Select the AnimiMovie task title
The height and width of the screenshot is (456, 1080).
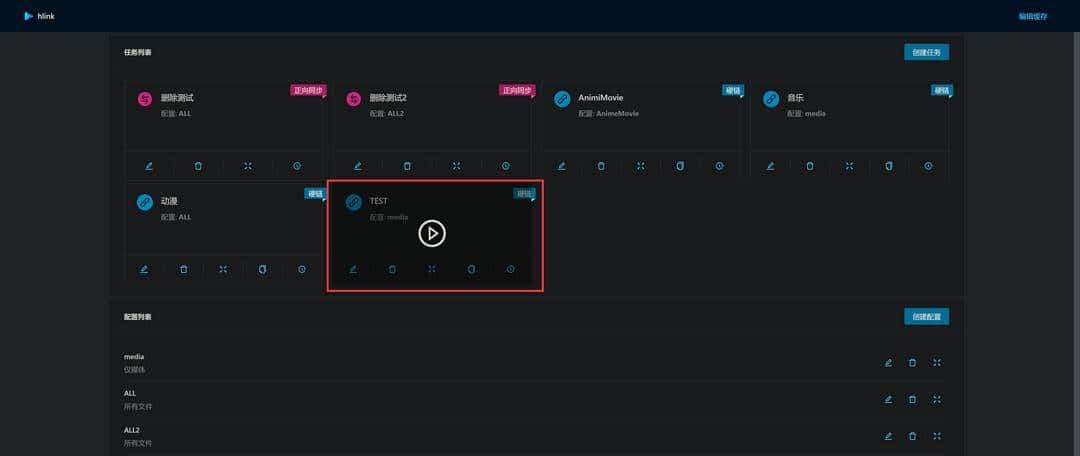tap(601, 98)
